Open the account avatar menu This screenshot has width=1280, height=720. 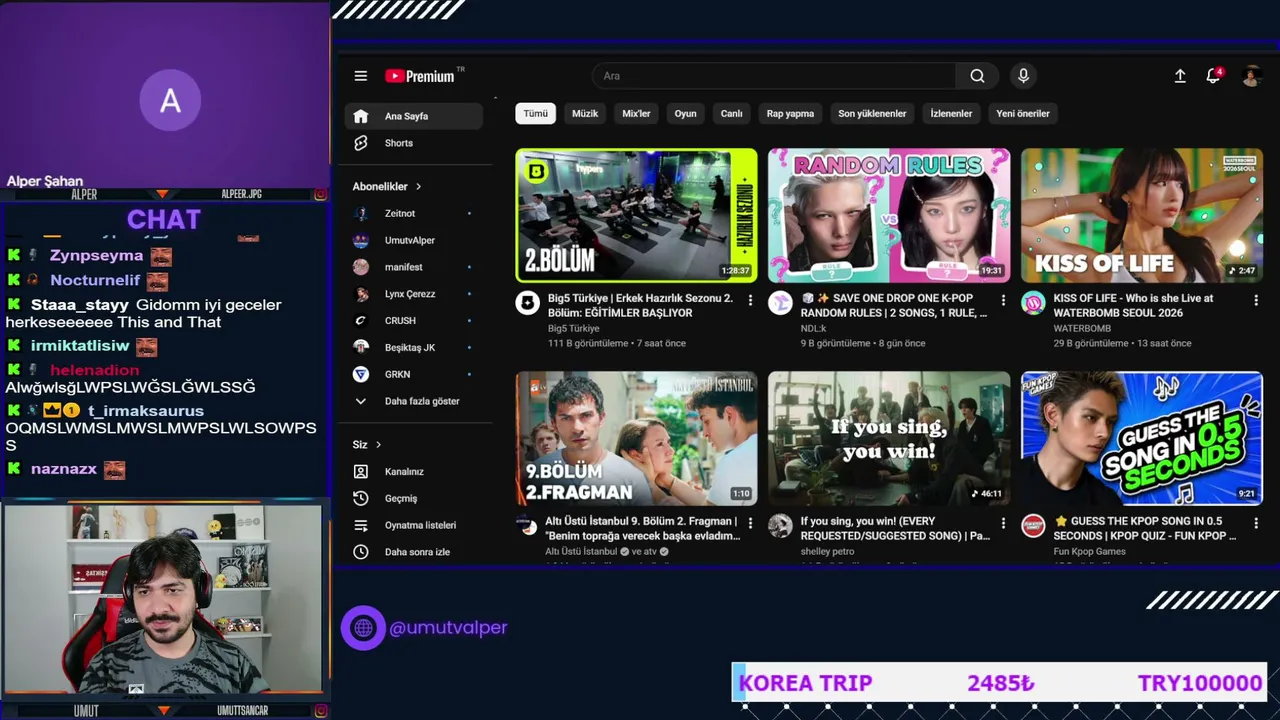click(1251, 76)
